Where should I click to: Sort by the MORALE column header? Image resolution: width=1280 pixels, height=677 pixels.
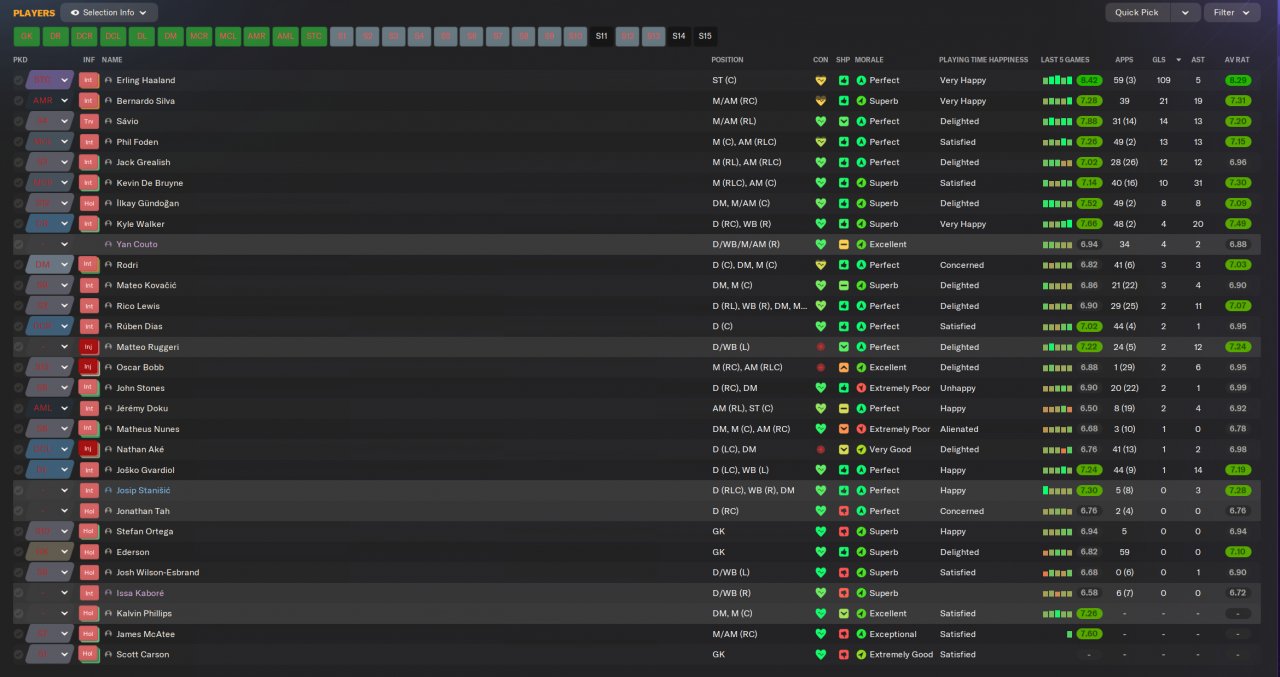(869, 60)
